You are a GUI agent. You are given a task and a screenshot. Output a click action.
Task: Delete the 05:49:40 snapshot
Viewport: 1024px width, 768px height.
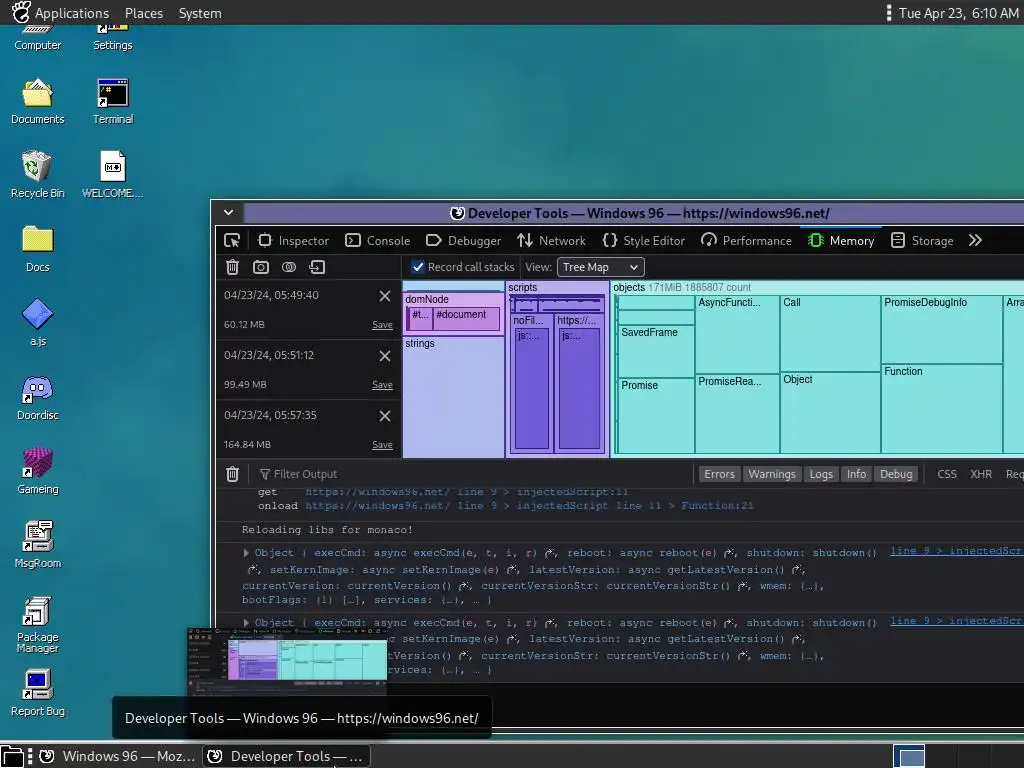tap(385, 296)
